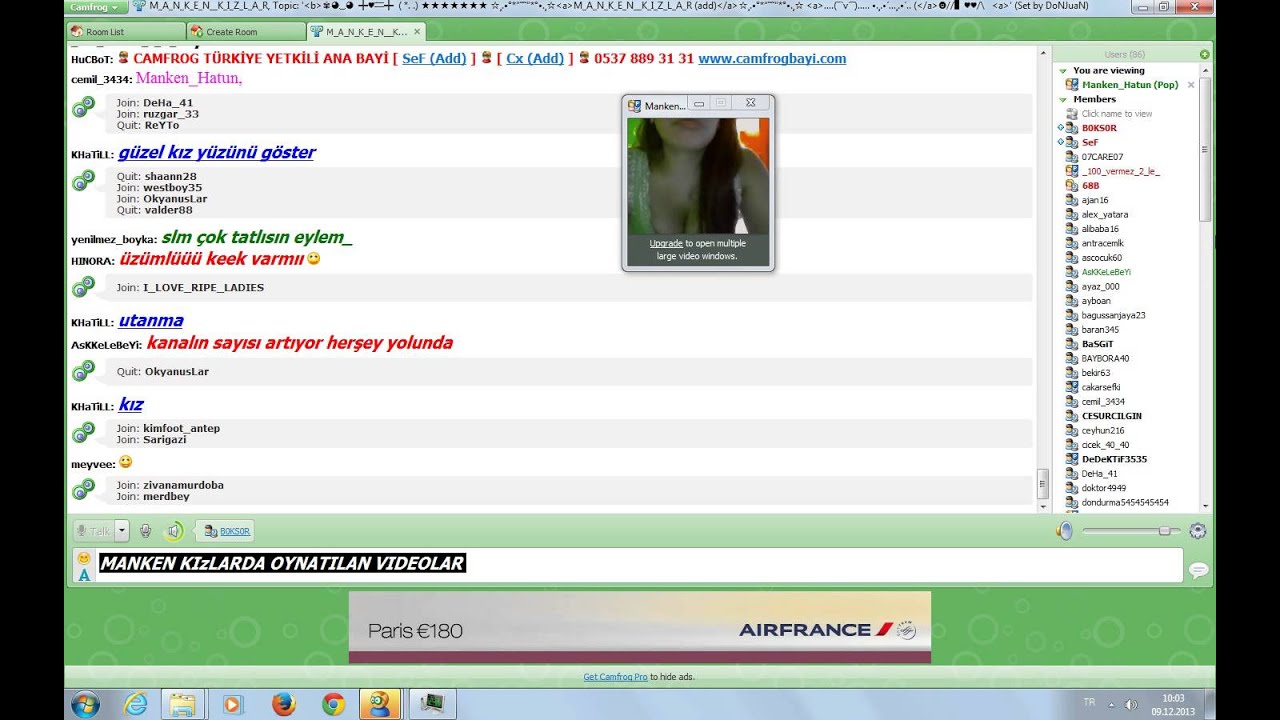Click the B0KS0R user icon in list
This screenshot has height=720, width=1280.
pyautogui.click(x=1071, y=128)
